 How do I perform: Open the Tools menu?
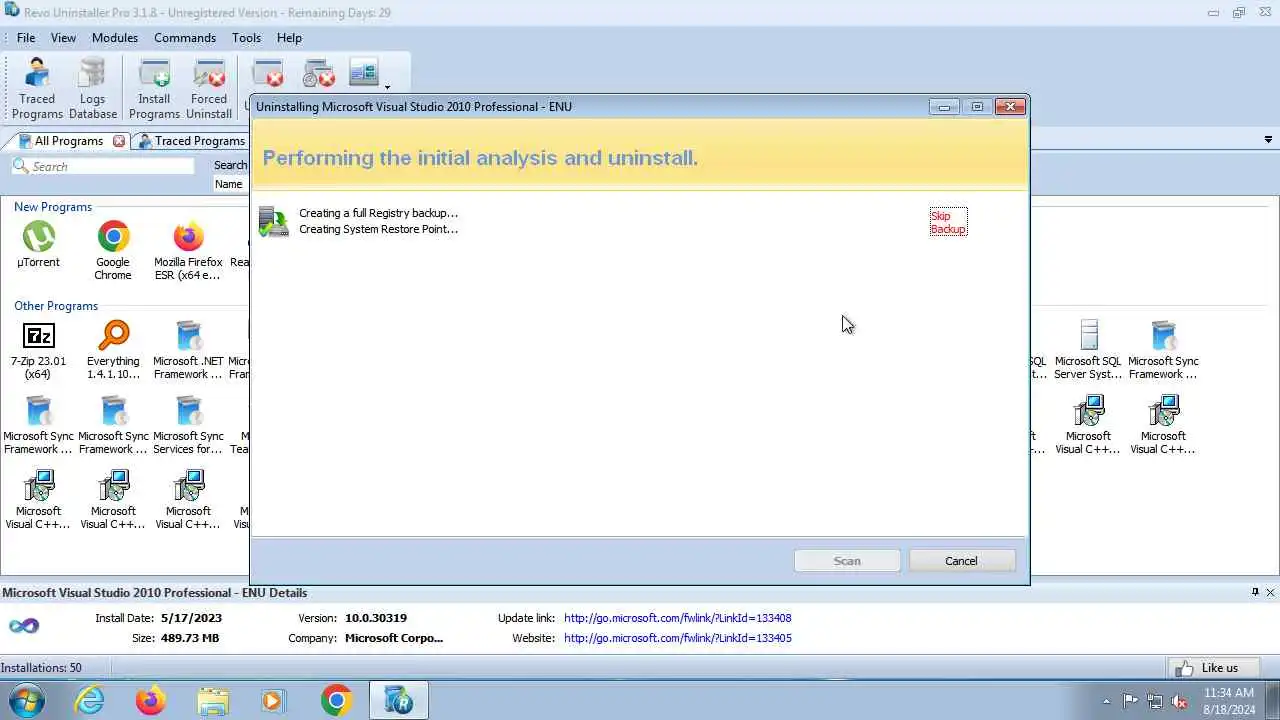(x=246, y=38)
